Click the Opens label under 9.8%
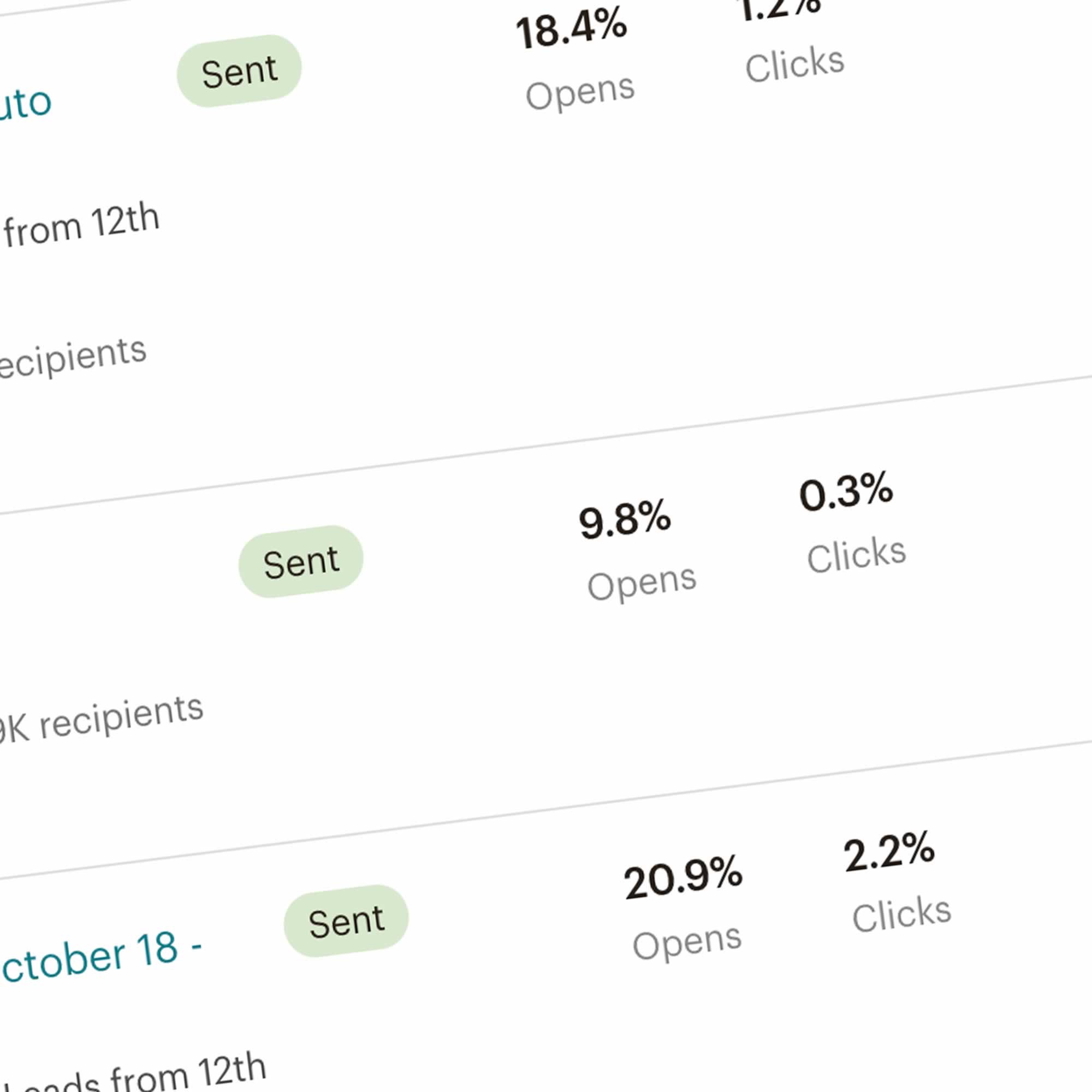 tap(642, 583)
